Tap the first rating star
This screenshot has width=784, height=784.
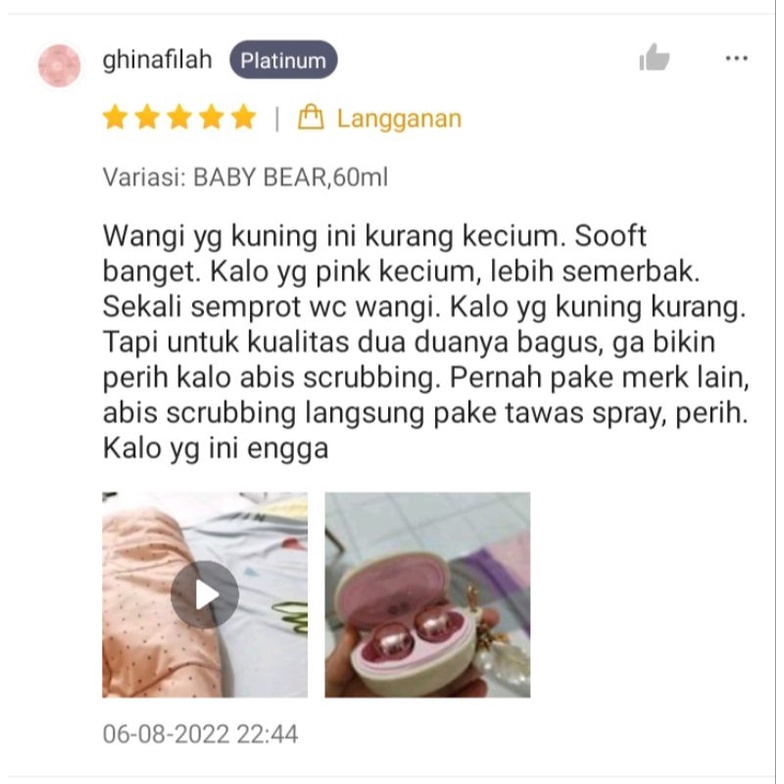pyautogui.click(x=115, y=118)
